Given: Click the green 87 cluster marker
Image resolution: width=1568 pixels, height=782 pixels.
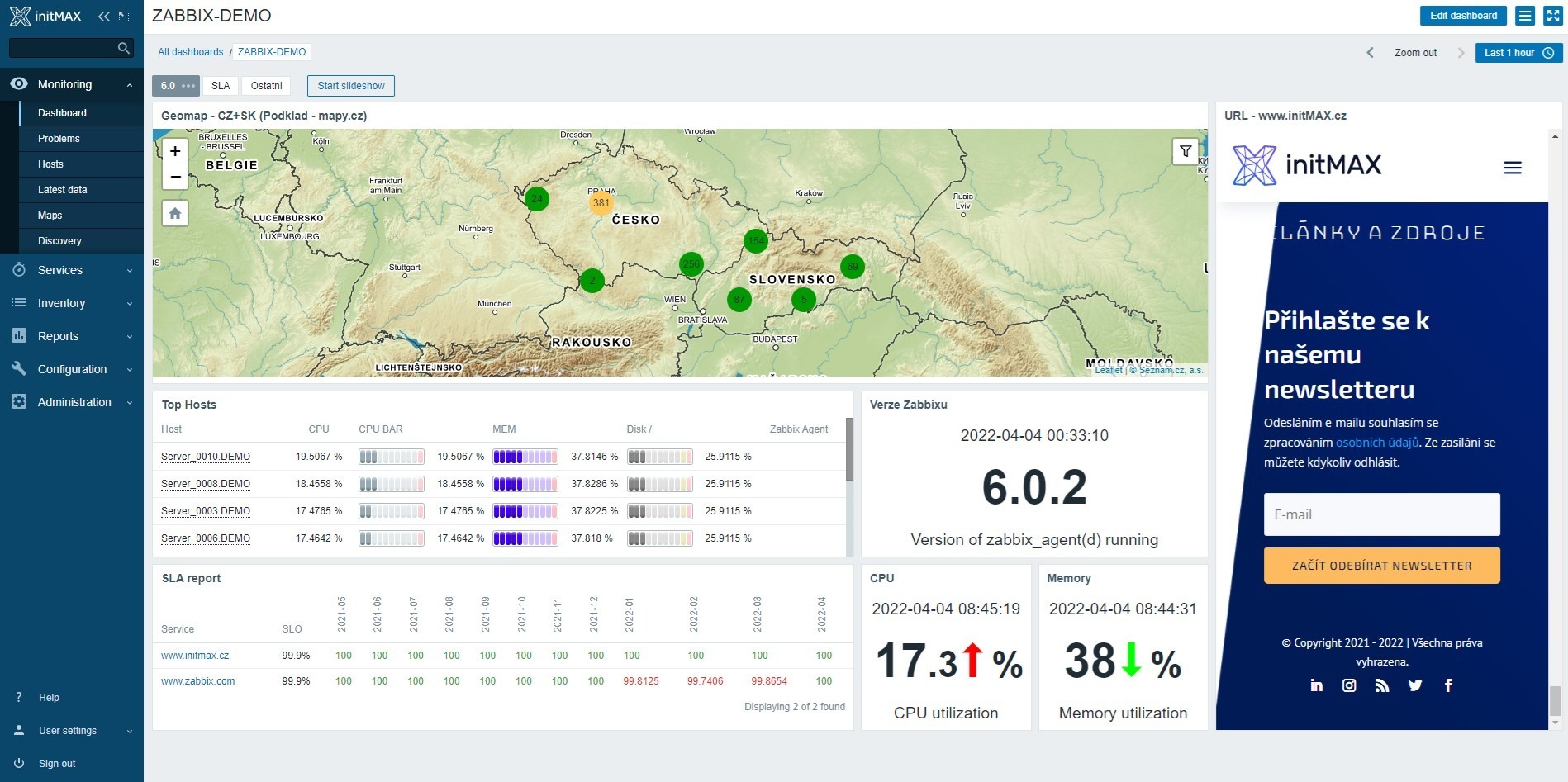Looking at the screenshot, I should click(x=739, y=300).
